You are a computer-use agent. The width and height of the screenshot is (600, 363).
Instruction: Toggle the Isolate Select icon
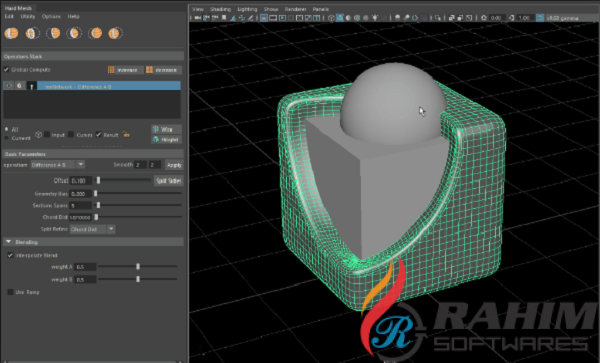[437, 18]
